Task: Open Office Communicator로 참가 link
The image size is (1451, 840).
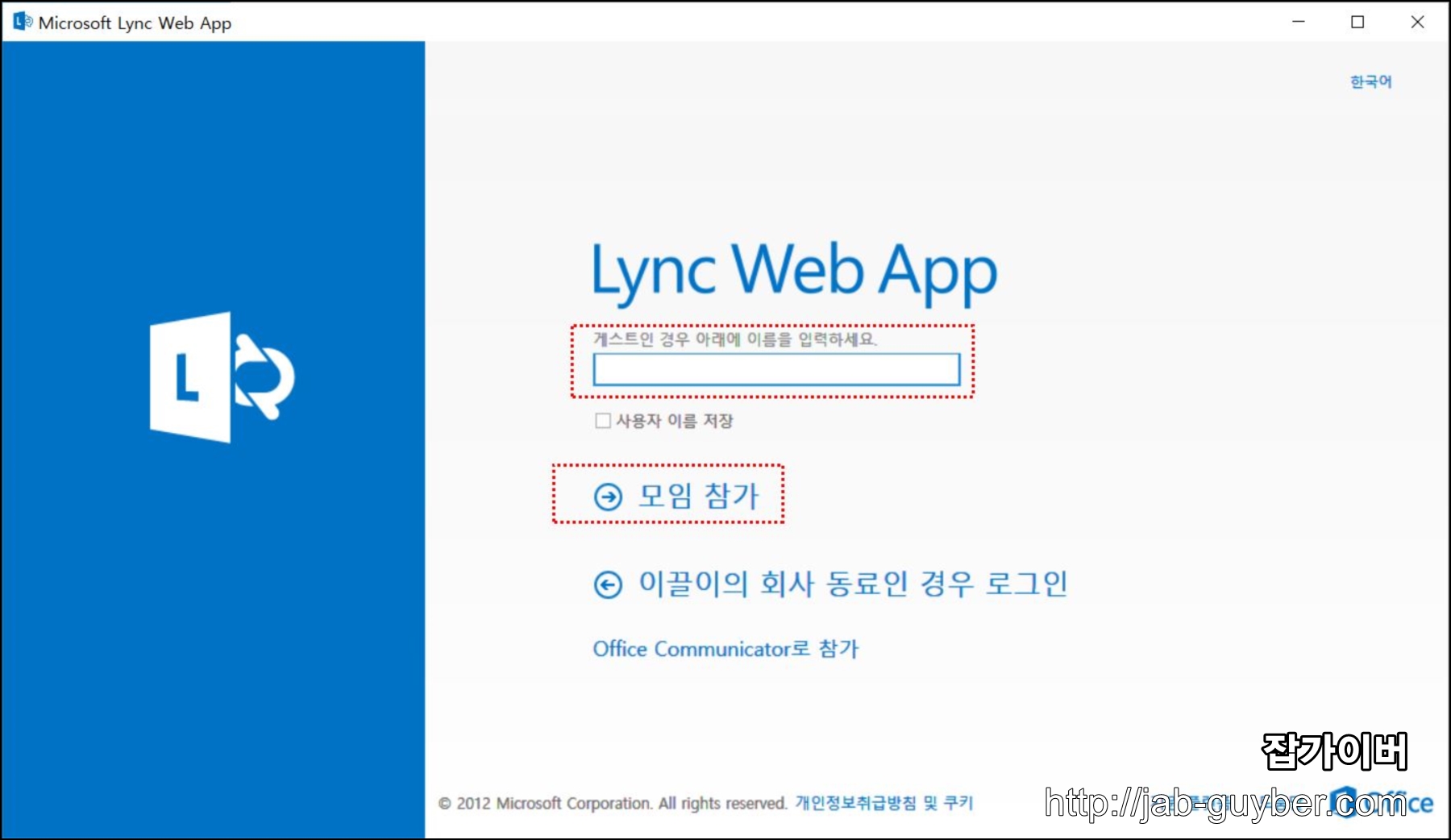Action: (x=725, y=649)
